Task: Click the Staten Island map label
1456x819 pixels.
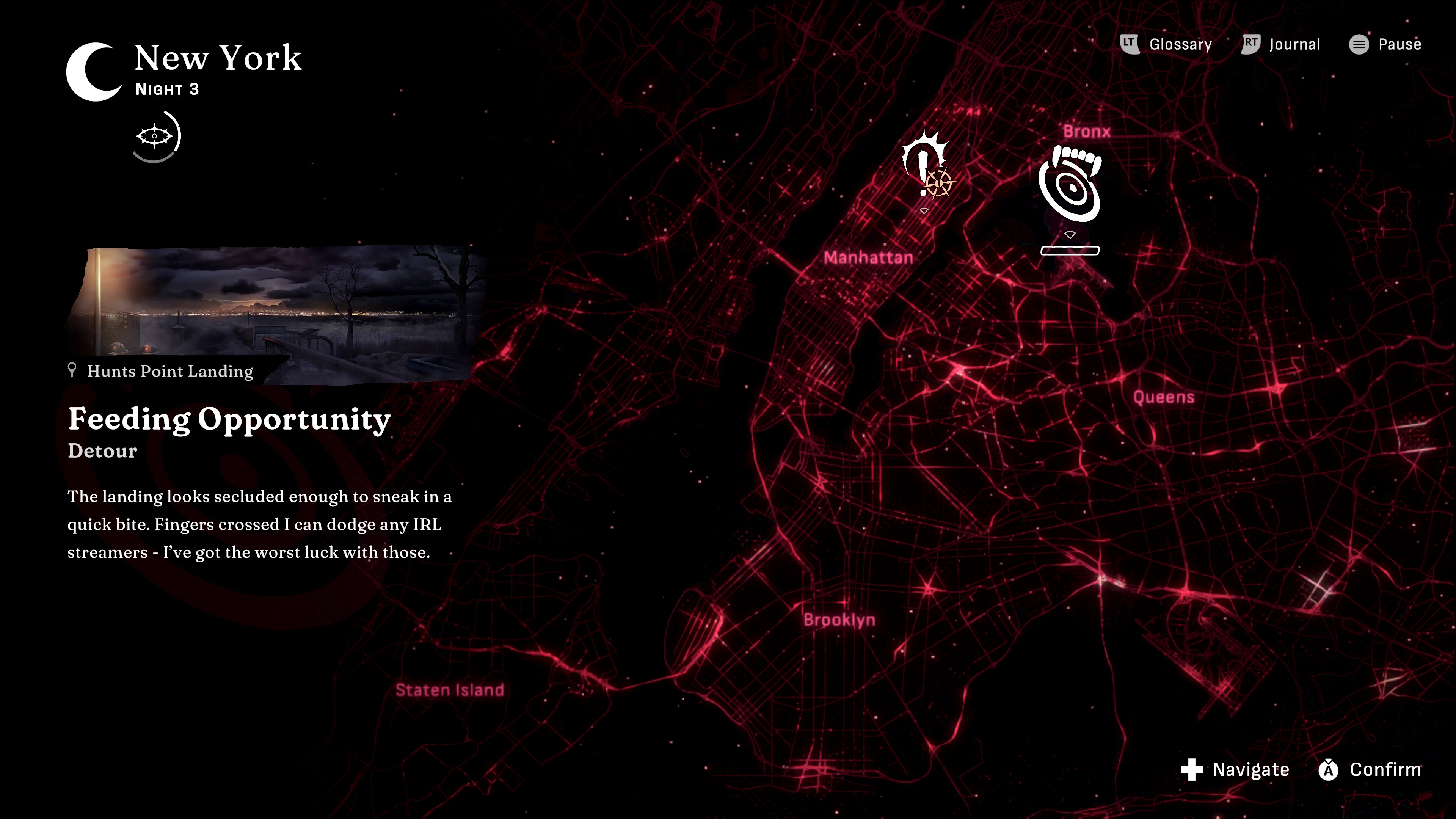Action: [449, 690]
